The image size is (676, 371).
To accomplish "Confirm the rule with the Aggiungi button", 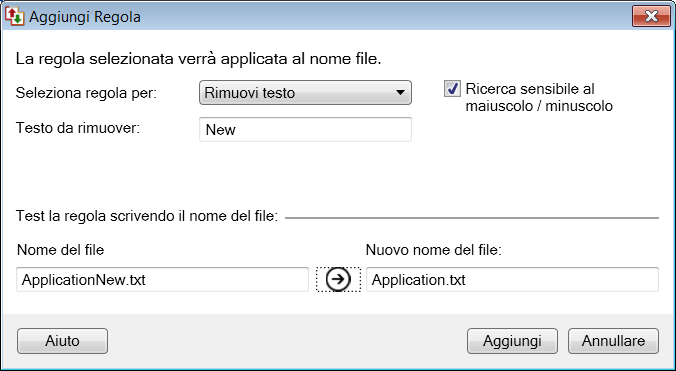I will point(512,341).
